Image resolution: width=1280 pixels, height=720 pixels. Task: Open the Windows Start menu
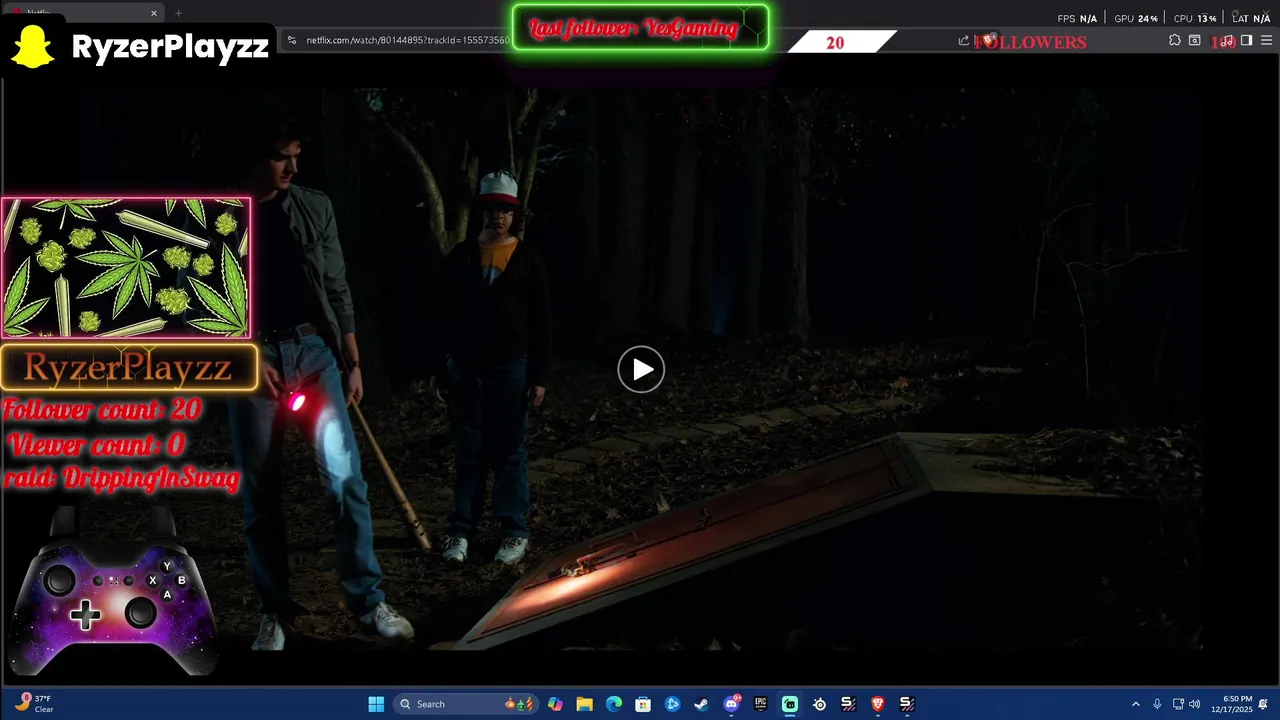[x=376, y=704]
